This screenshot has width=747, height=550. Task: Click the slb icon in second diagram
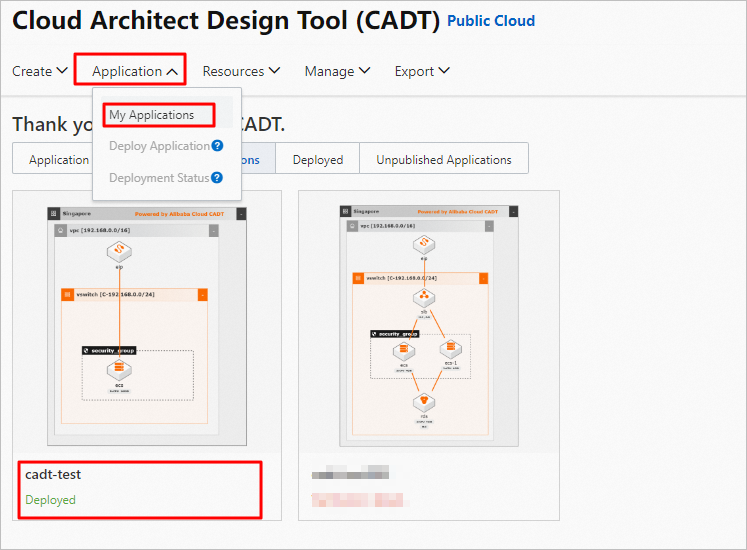(x=424, y=298)
